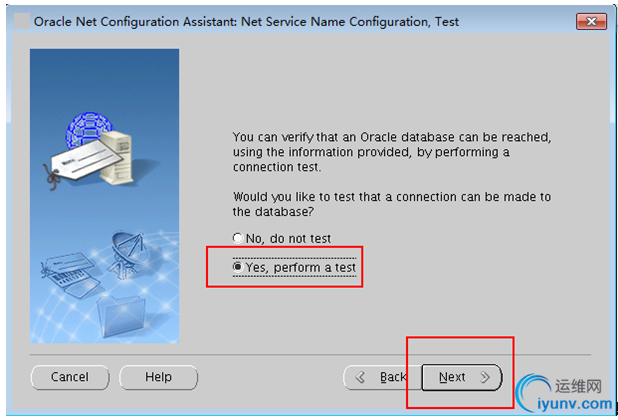The height and width of the screenshot is (420, 618).
Task: Proceed with the Next button
Action: (458, 377)
